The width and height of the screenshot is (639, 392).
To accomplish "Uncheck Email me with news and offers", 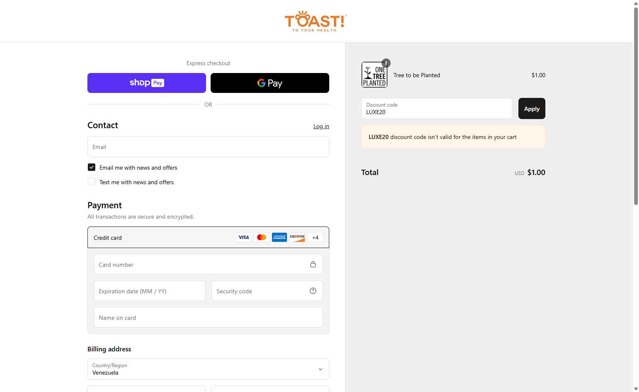I will (91, 167).
